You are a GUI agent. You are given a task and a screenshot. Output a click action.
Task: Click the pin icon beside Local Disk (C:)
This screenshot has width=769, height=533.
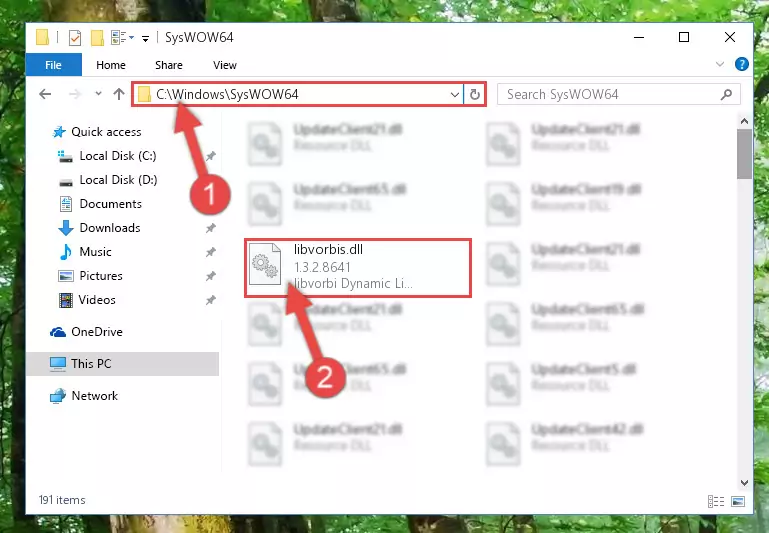pyautogui.click(x=210, y=156)
